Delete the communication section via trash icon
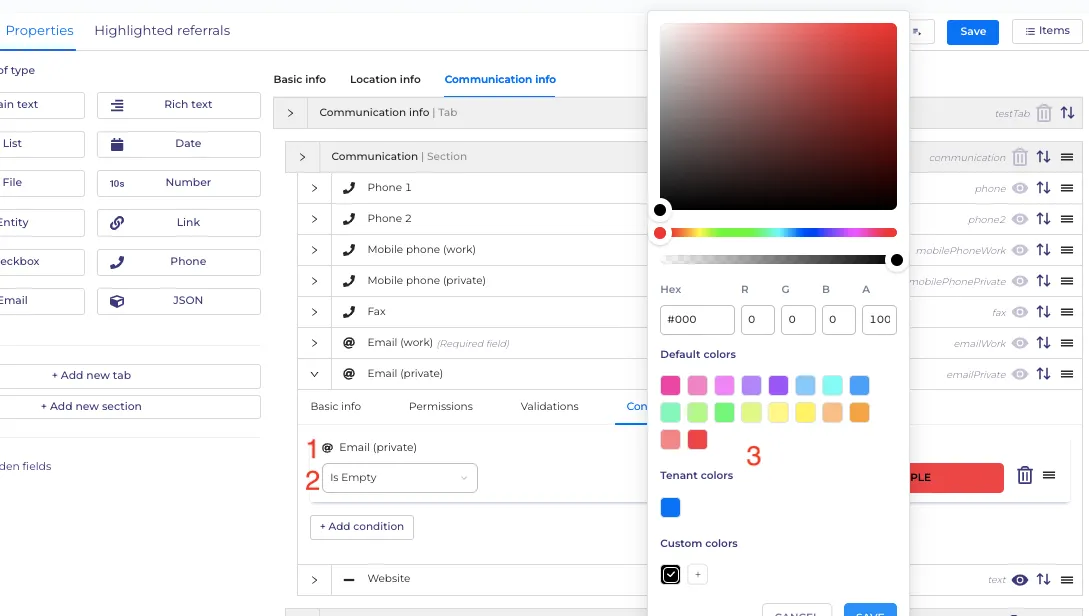 point(1020,157)
